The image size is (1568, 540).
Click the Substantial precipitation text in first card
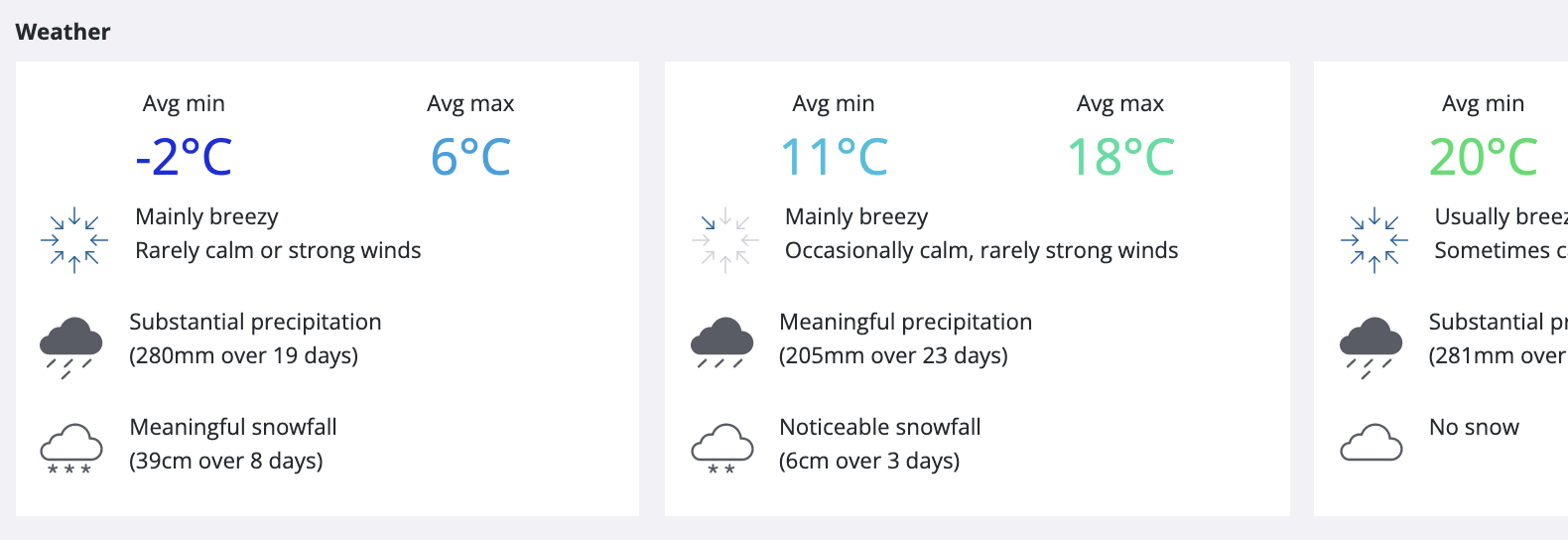tap(255, 322)
